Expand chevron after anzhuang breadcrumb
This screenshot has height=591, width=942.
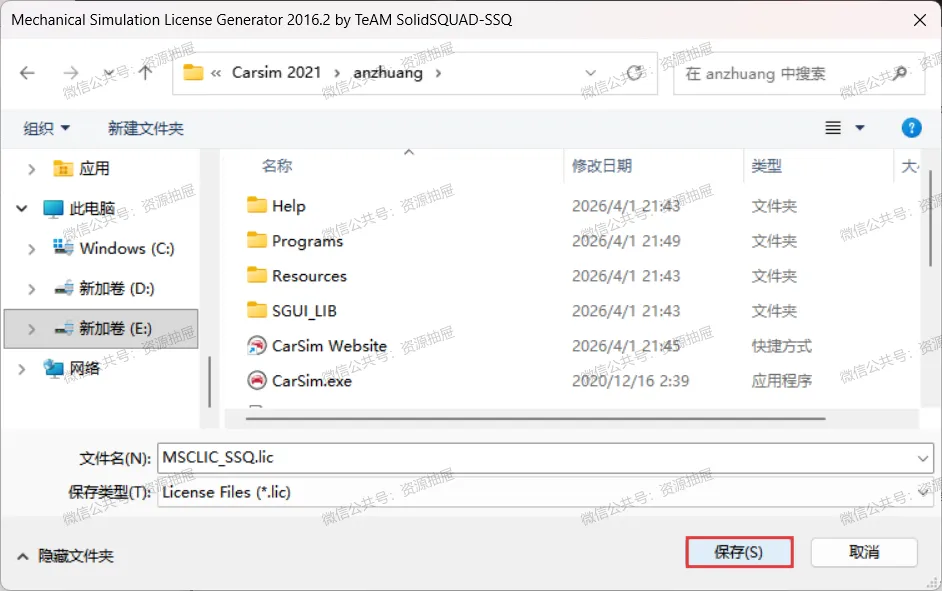click(x=438, y=73)
